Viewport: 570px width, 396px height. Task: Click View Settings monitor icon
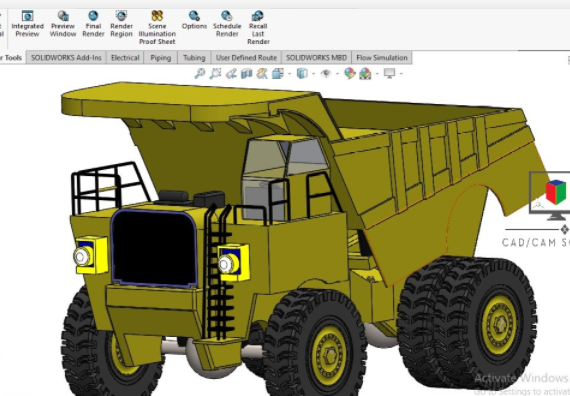coord(389,73)
